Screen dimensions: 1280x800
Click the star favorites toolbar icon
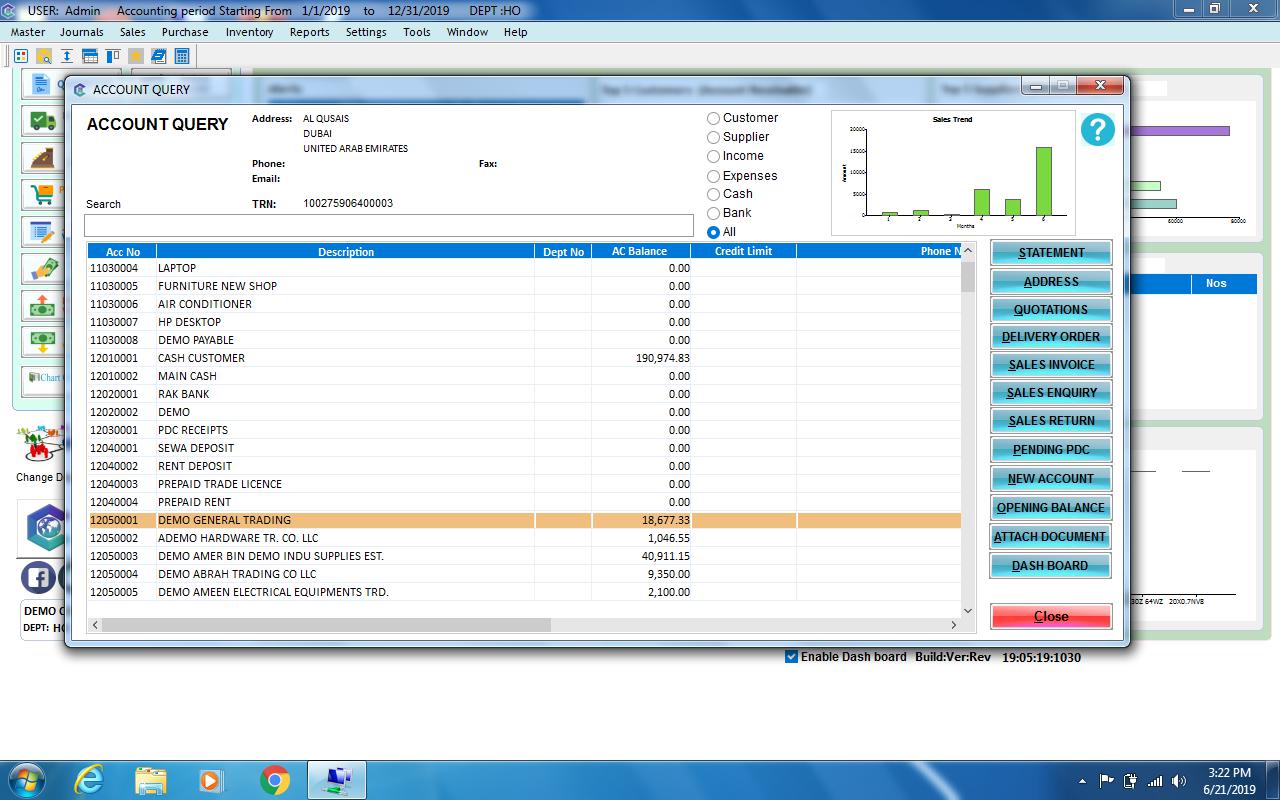pos(136,56)
